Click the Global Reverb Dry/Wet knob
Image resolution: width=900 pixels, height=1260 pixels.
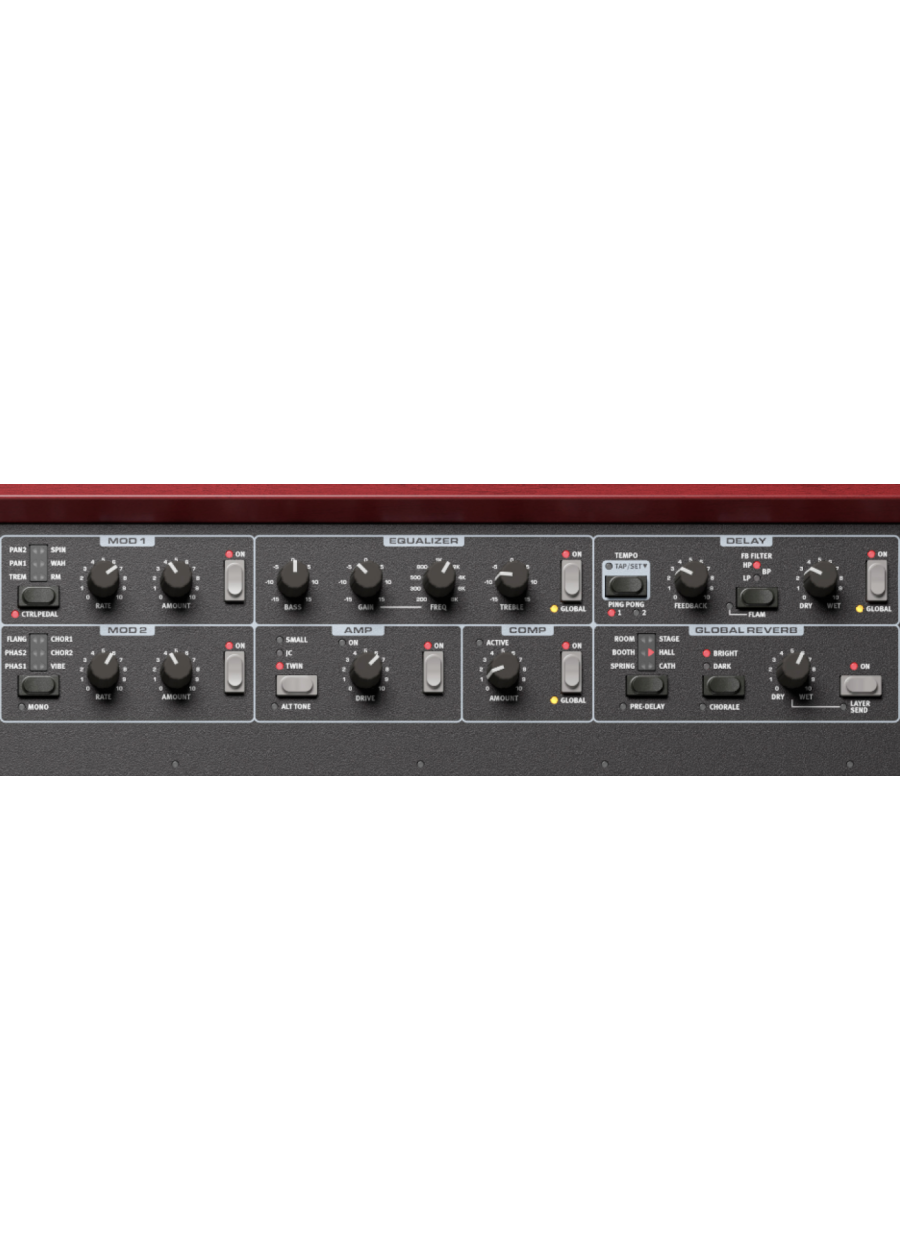point(794,670)
